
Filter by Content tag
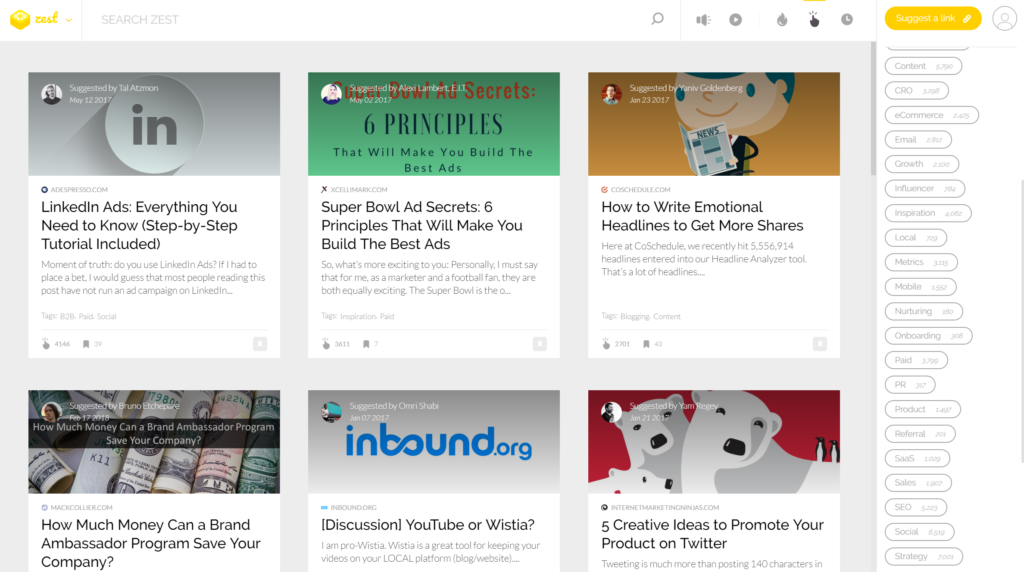[923, 66]
